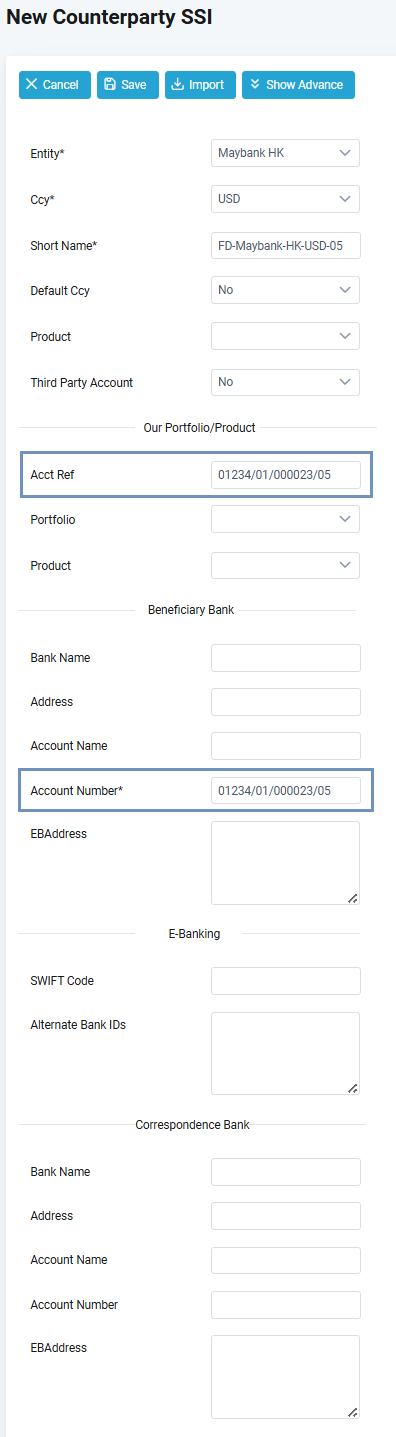
Task: Click the Acct Ref input field
Action: click(285, 474)
